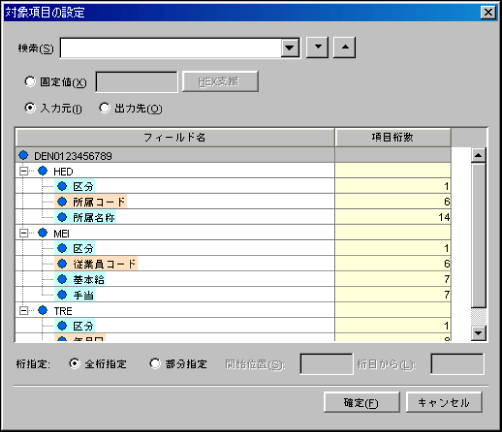The image size is (502, 432).
Task: Click the blue dot icon beside 所属コード
Action: point(62,202)
